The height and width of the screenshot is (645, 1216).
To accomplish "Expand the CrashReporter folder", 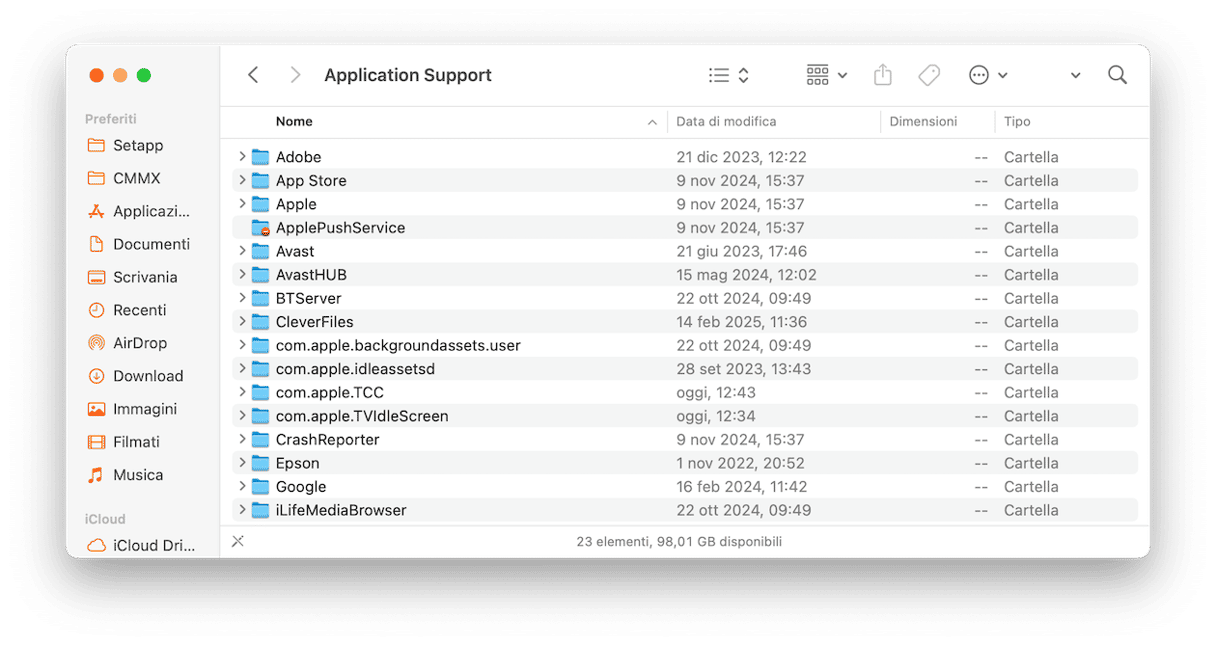I will pyautogui.click(x=242, y=439).
